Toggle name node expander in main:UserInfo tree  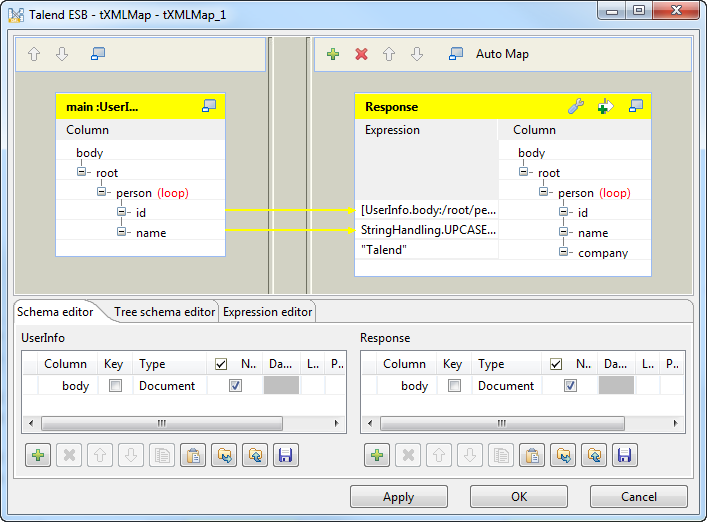coord(121,232)
